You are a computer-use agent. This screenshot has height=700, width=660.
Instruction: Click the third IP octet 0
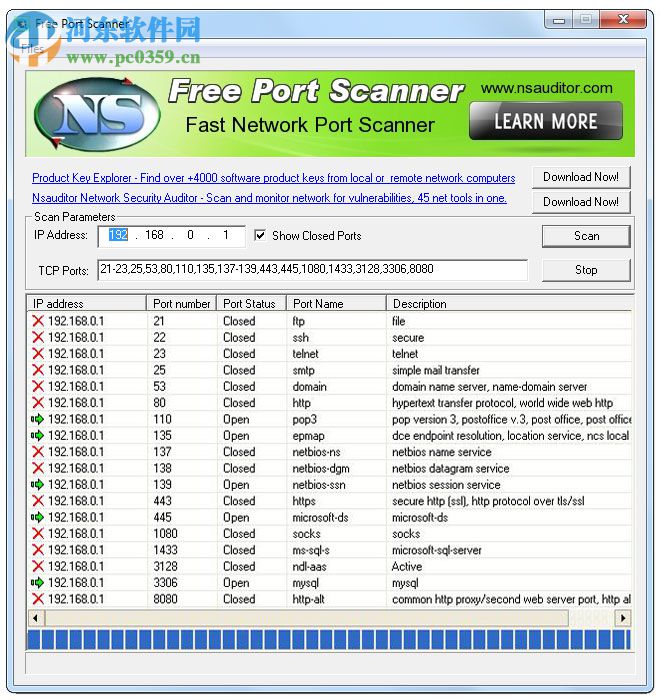click(190, 235)
